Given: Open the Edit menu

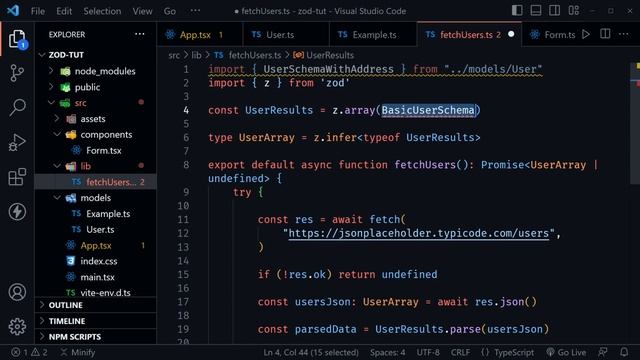Looking at the screenshot, I should pyautogui.click(x=64, y=11).
